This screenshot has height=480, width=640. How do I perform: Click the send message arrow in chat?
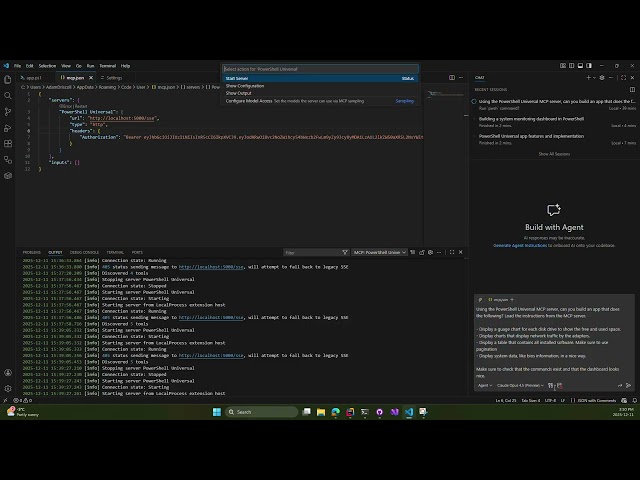coord(629,385)
